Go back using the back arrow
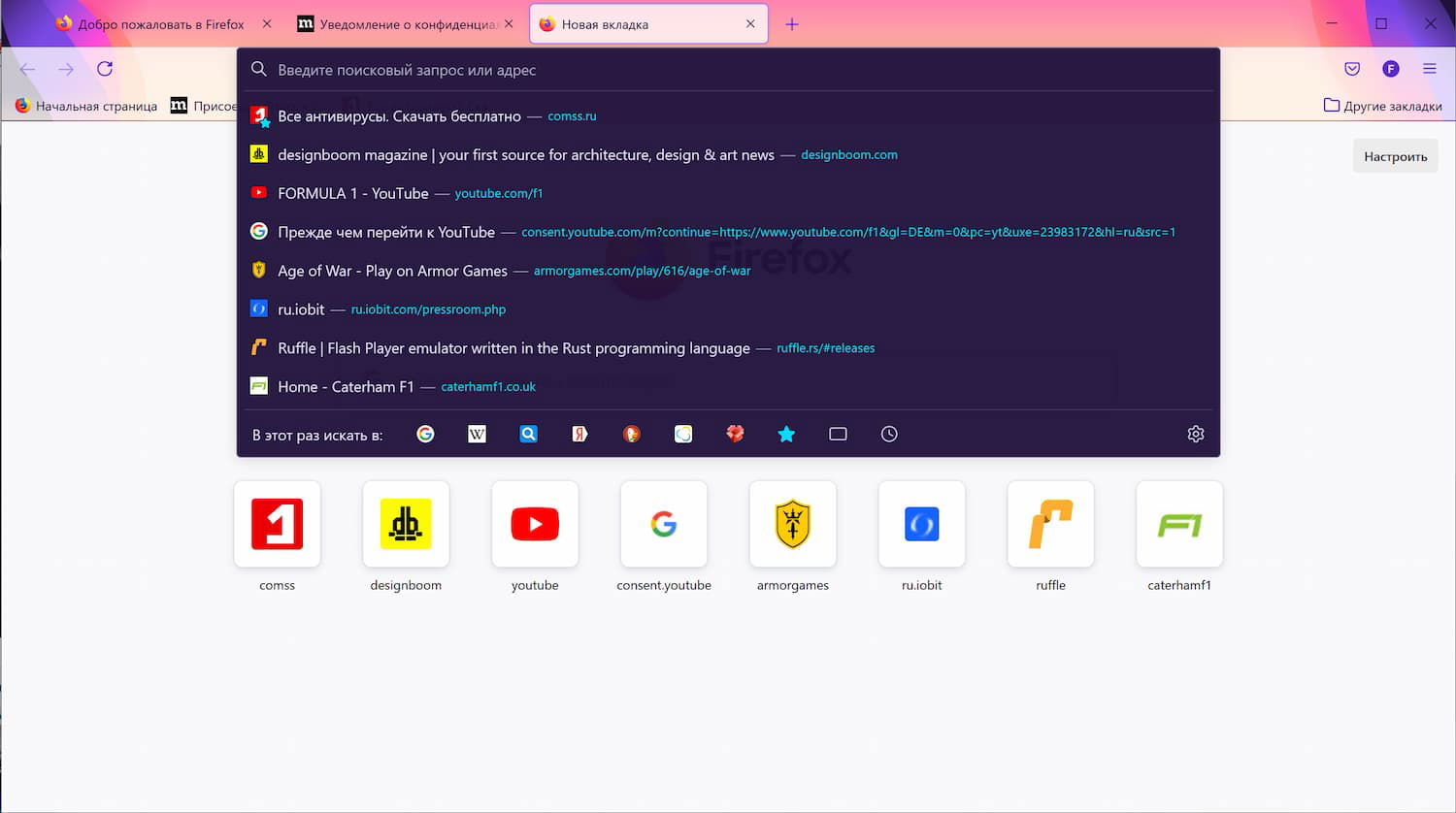Image resolution: width=1456 pixels, height=813 pixels. [x=27, y=69]
